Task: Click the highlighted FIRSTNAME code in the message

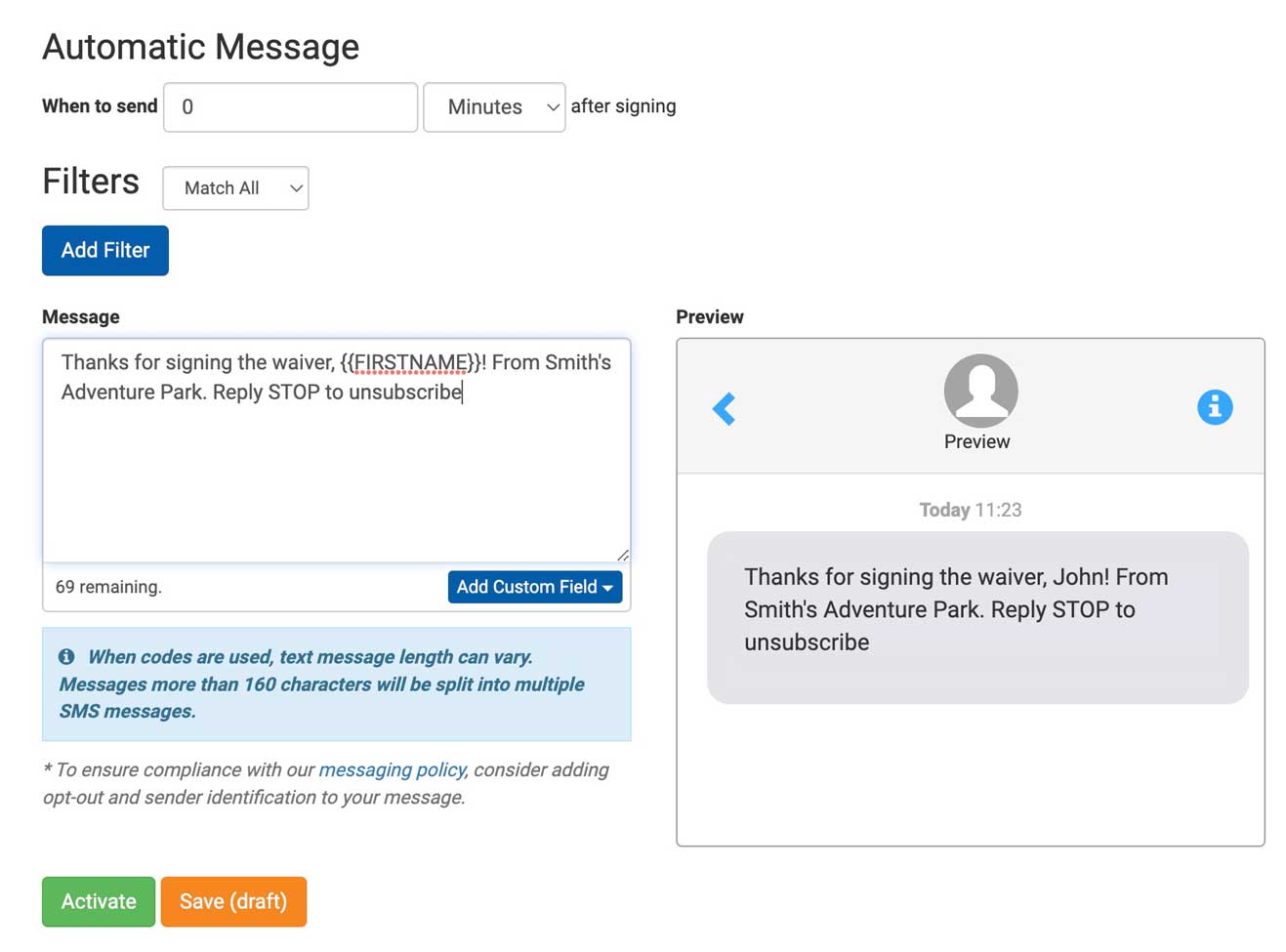Action: pyautogui.click(x=411, y=362)
